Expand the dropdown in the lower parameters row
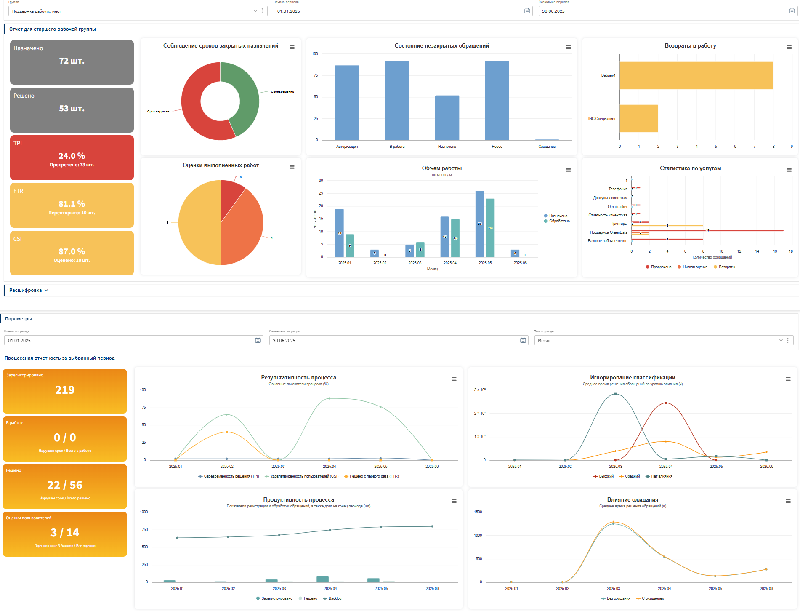 point(790,340)
